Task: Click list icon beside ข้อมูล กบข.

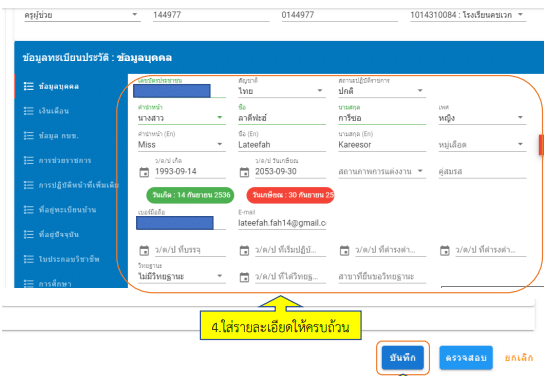Action: click(x=29, y=136)
